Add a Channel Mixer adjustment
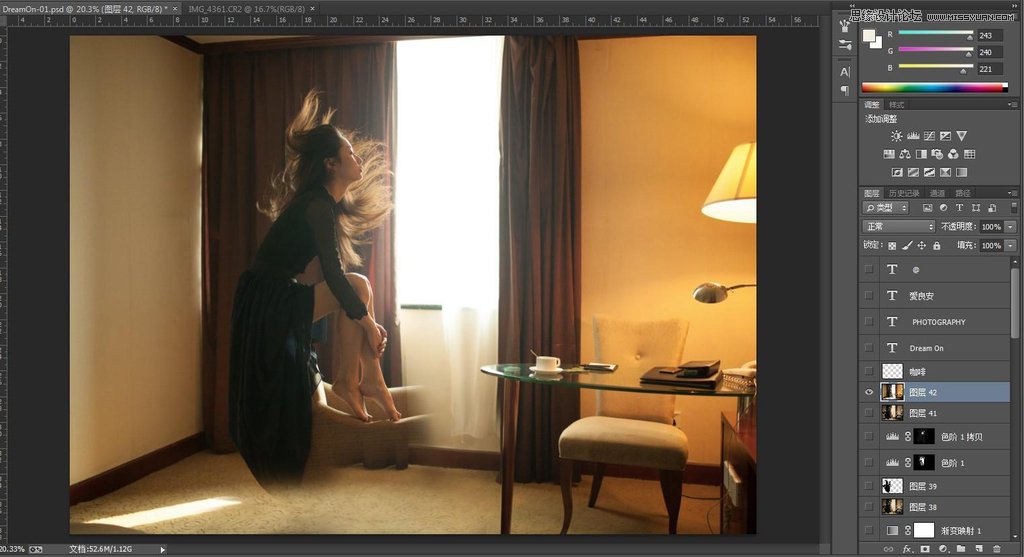The height and width of the screenshot is (557, 1024). (953, 154)
